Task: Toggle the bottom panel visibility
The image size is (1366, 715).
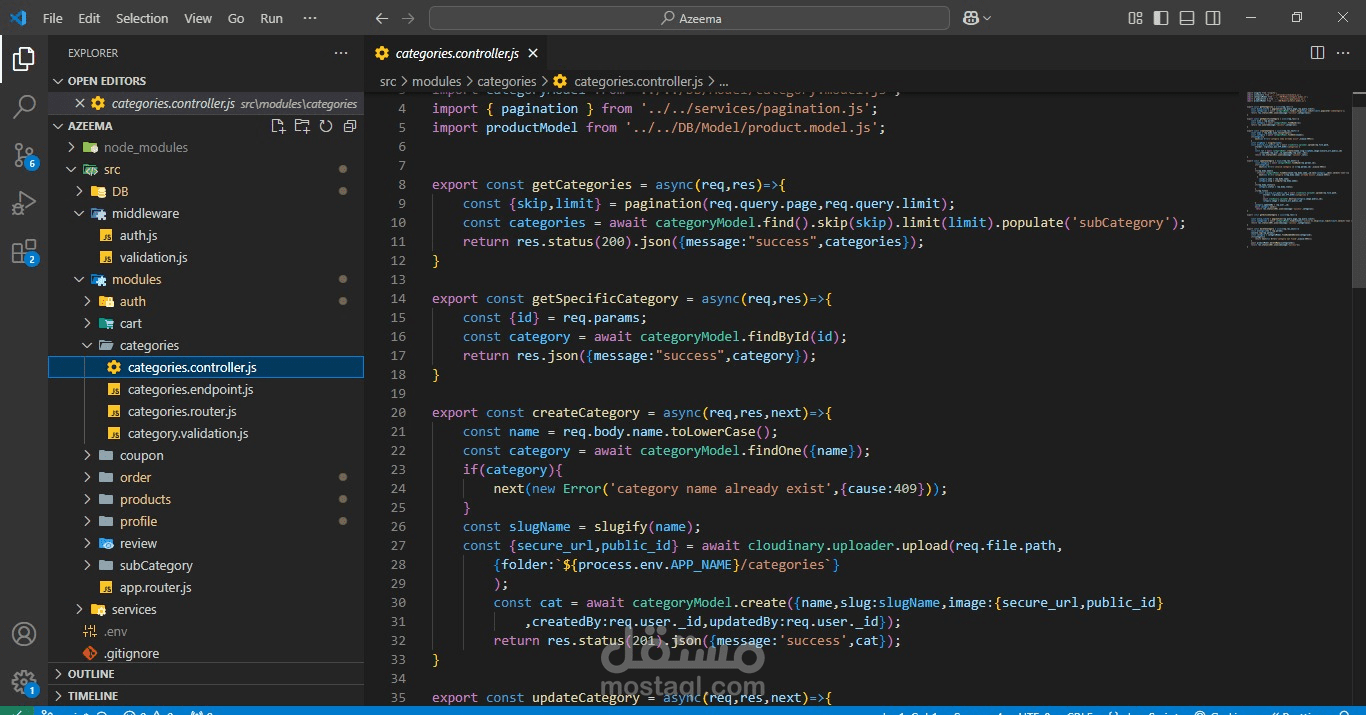Action: pyautogui.click(x=1187, y=18)
